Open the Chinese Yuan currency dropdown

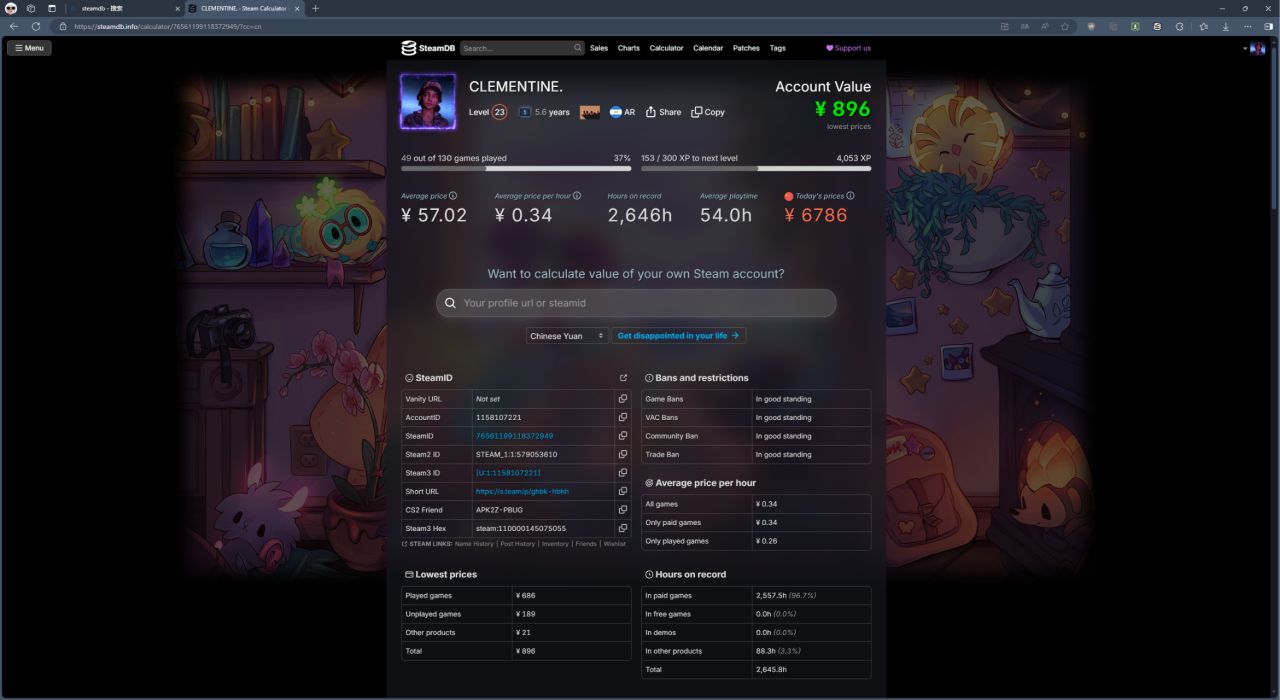(x=567, y=336)
